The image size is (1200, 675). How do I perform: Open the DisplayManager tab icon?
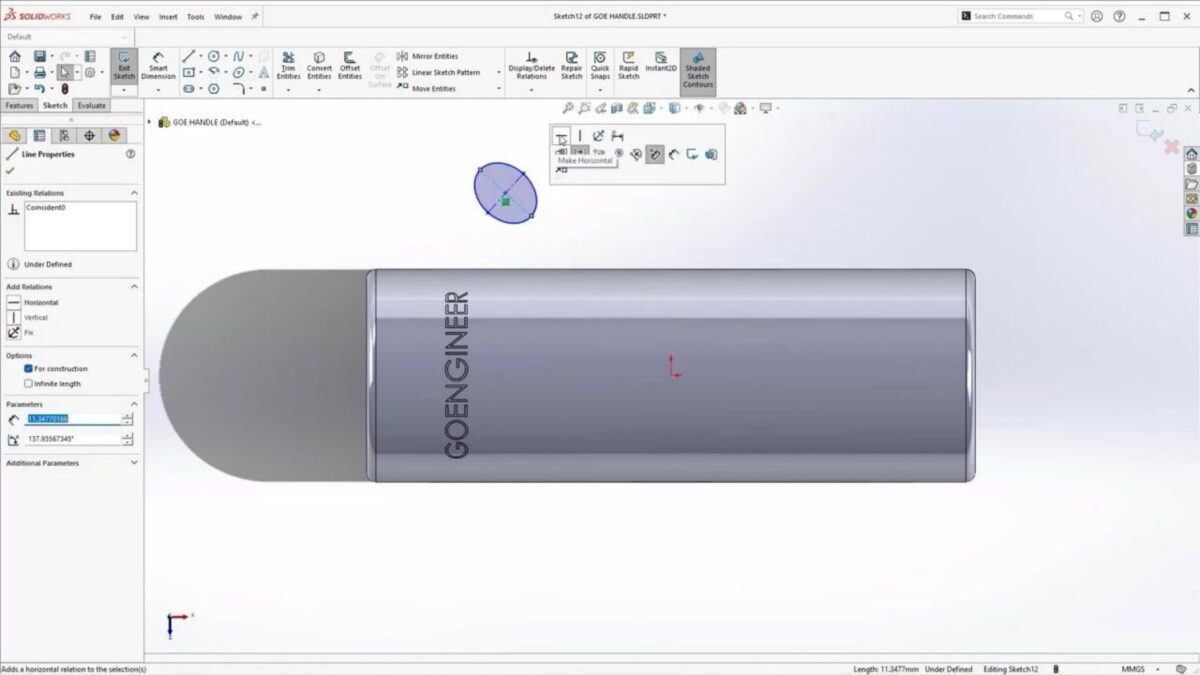[114, 135]
